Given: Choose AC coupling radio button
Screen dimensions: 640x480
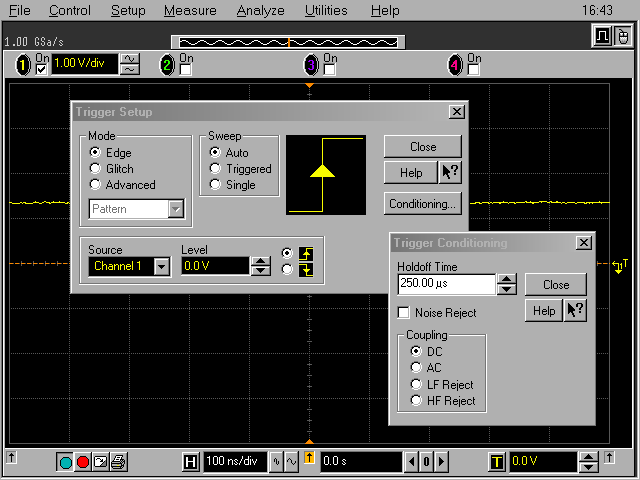Looking at the screenshot, I should pos(417,368).
